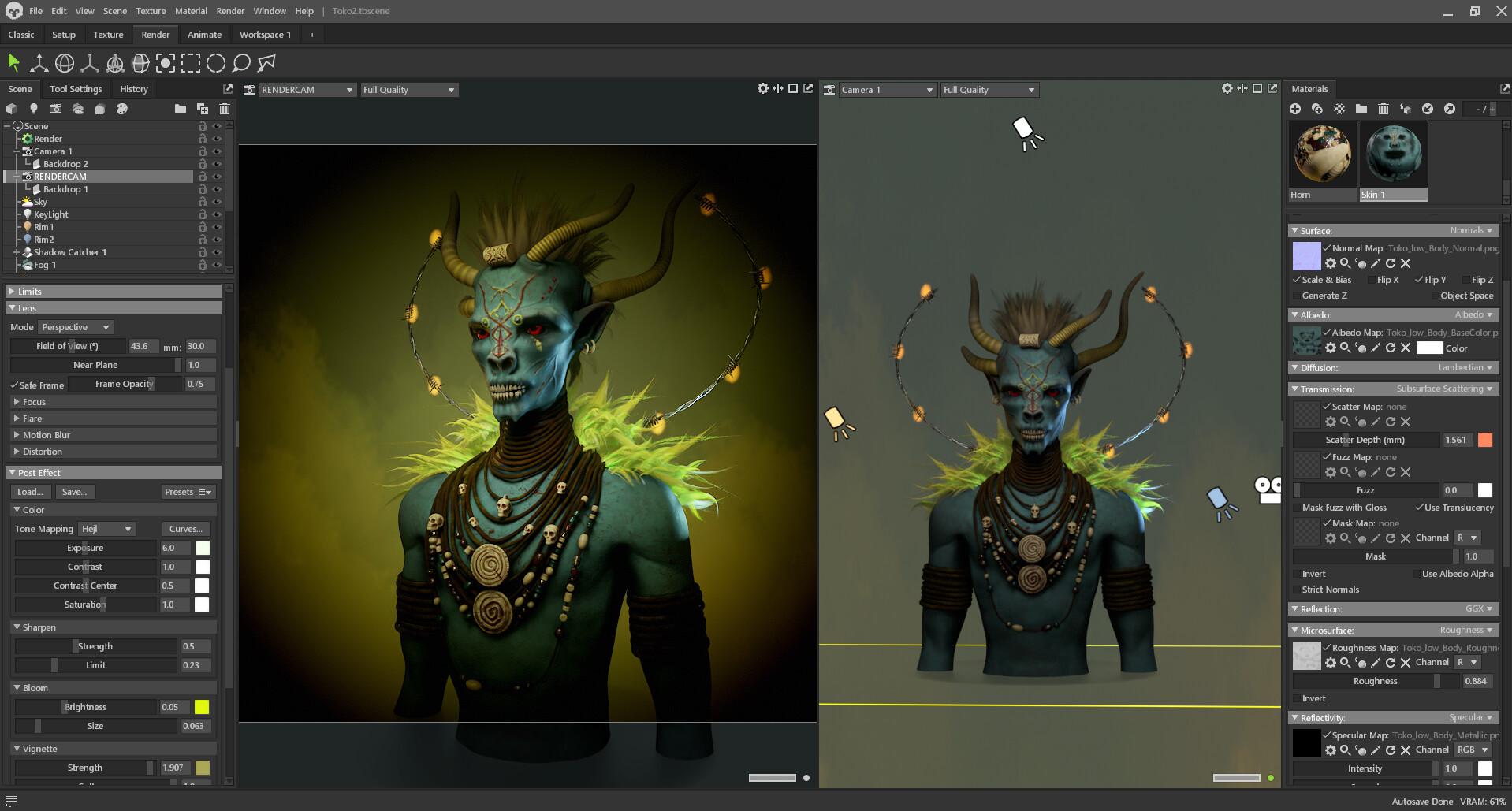
Task: Click the lasso selection tool icon
Action: click(x=242, y=63)
